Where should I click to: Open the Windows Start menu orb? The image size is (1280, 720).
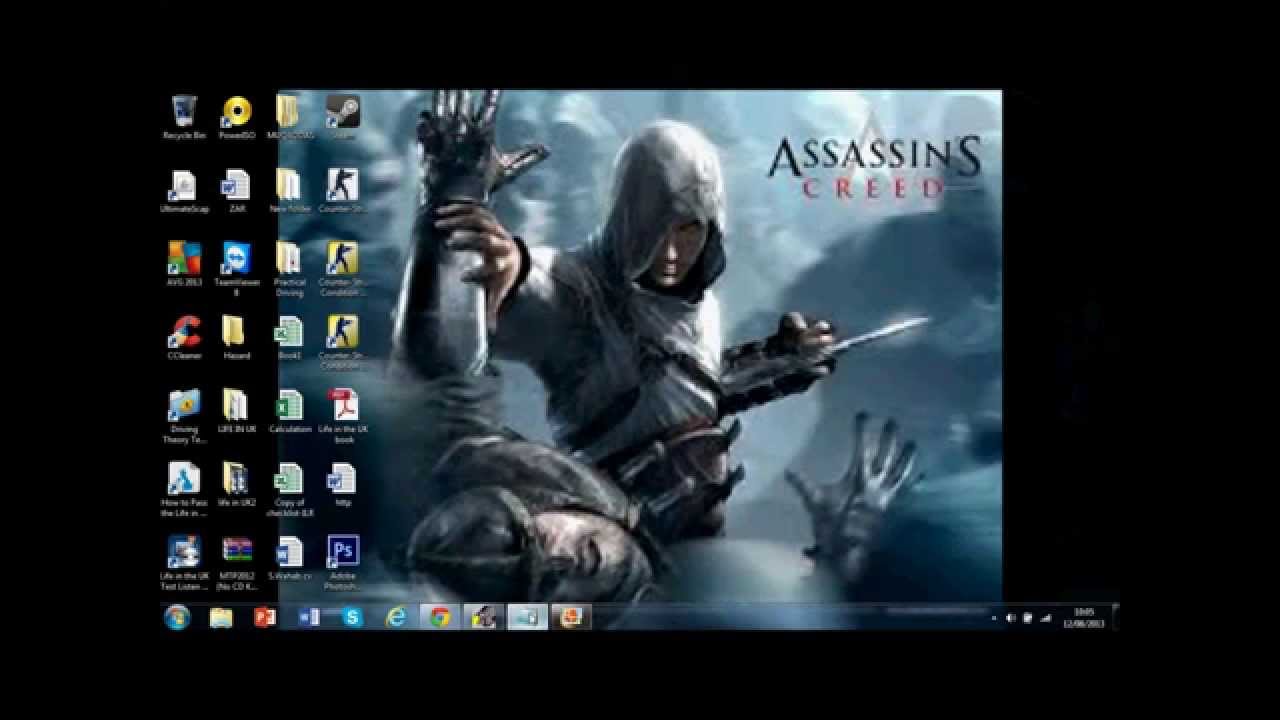pos(177,617)
